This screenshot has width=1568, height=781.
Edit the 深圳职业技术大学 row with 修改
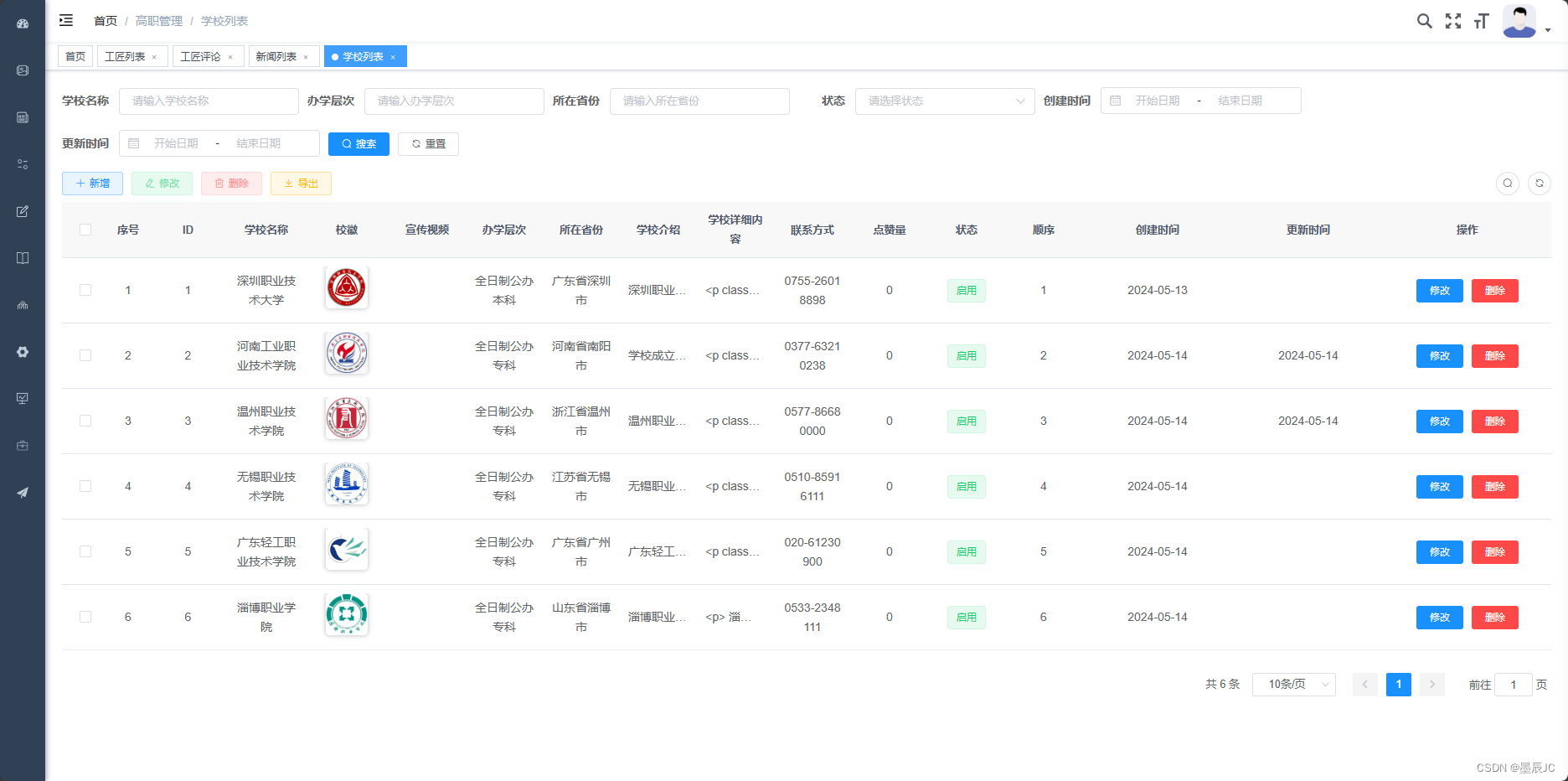pos(1439,291)
